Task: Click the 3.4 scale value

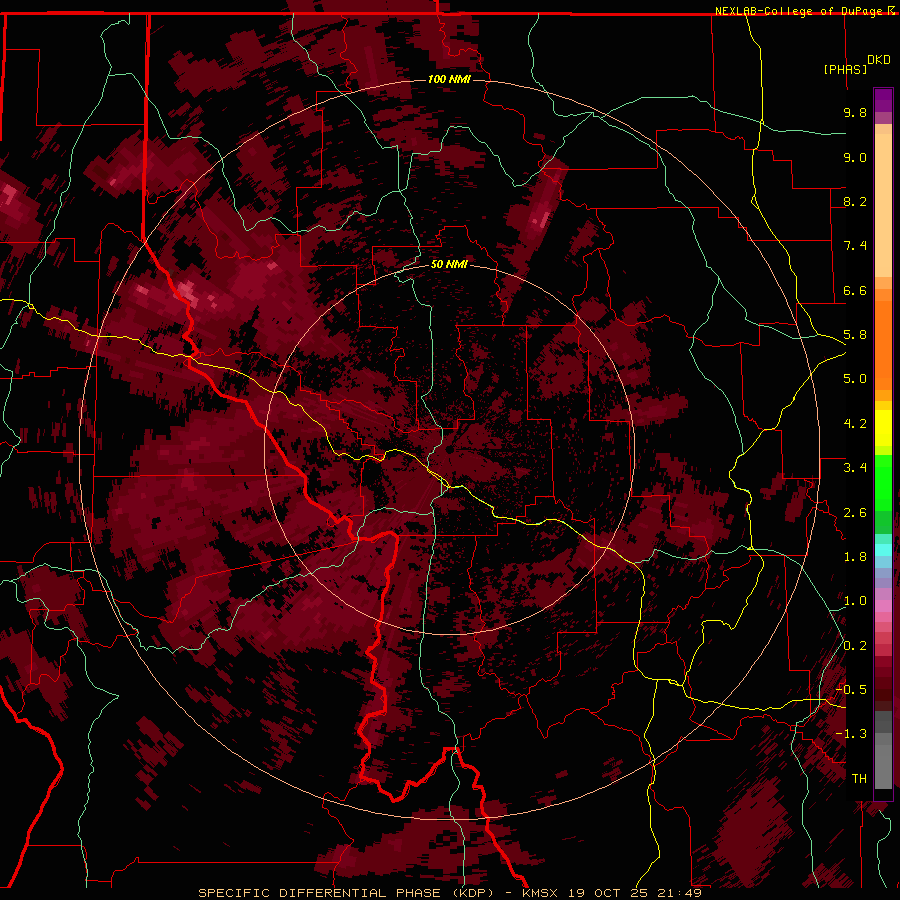Action: click(x=855, y=468)
